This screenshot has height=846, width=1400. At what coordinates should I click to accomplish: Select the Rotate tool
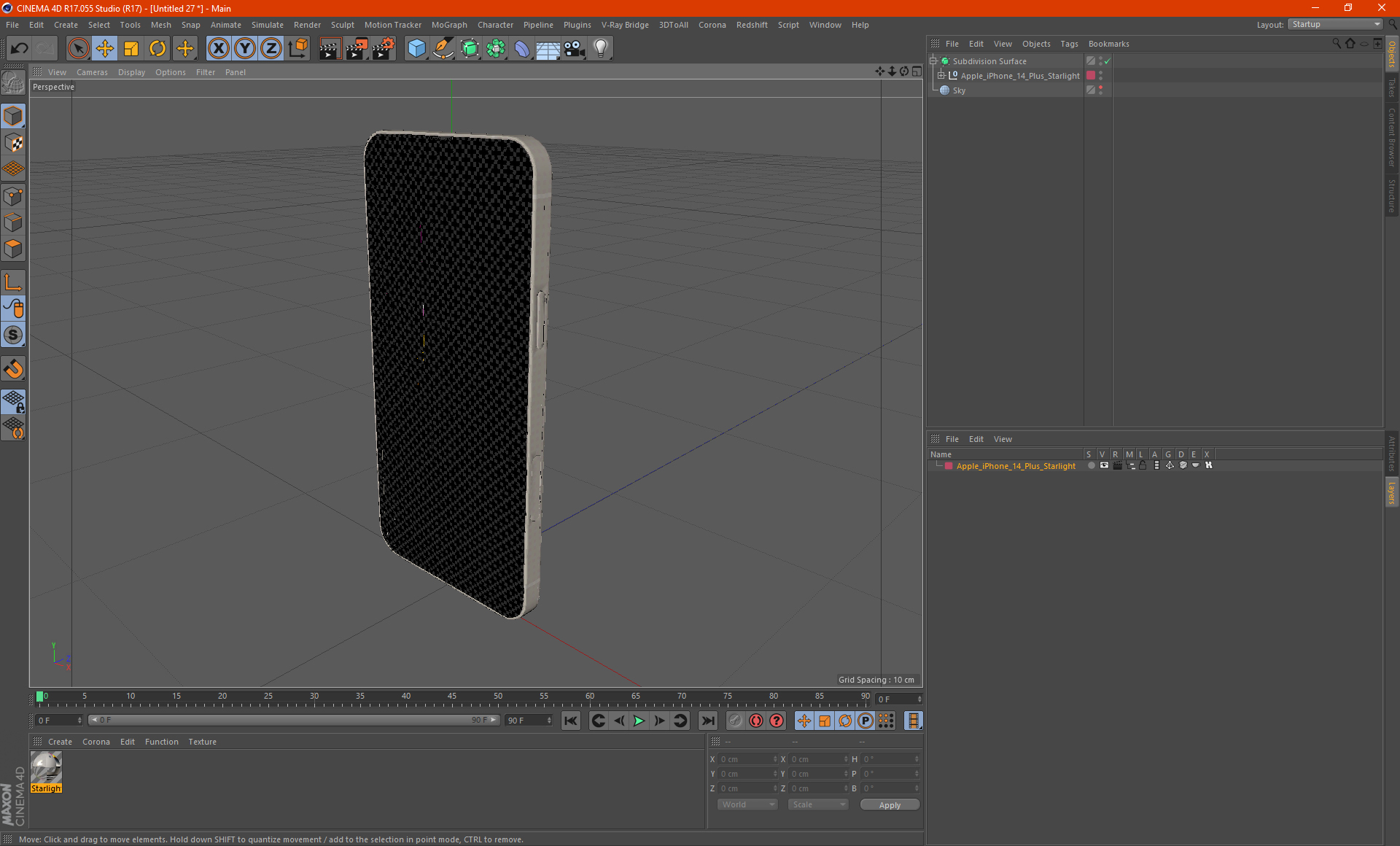157,49
